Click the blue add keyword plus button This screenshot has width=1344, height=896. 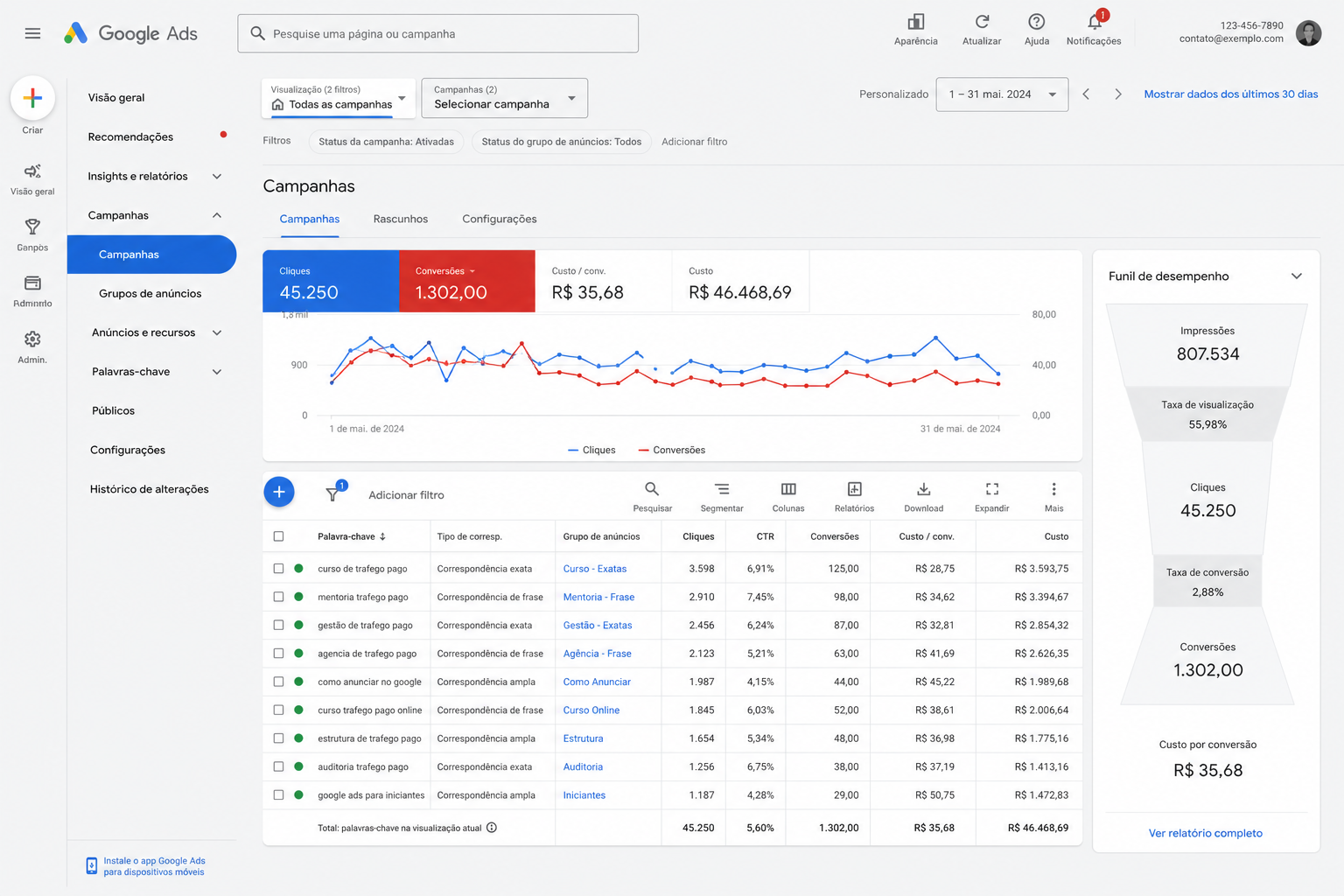pyautogui.click(x=279, y=492)
